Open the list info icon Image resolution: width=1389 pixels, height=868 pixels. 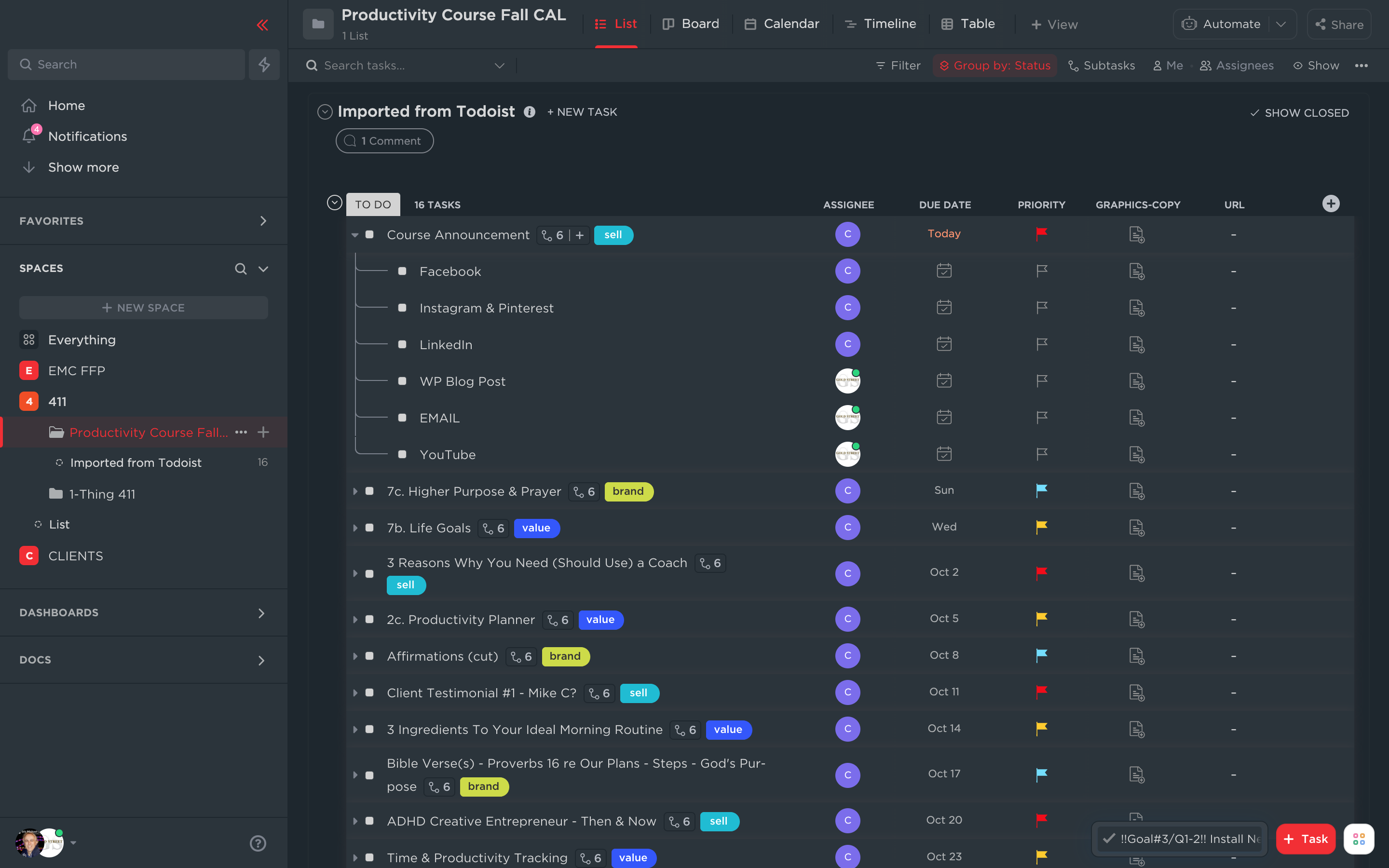point(529,112)
